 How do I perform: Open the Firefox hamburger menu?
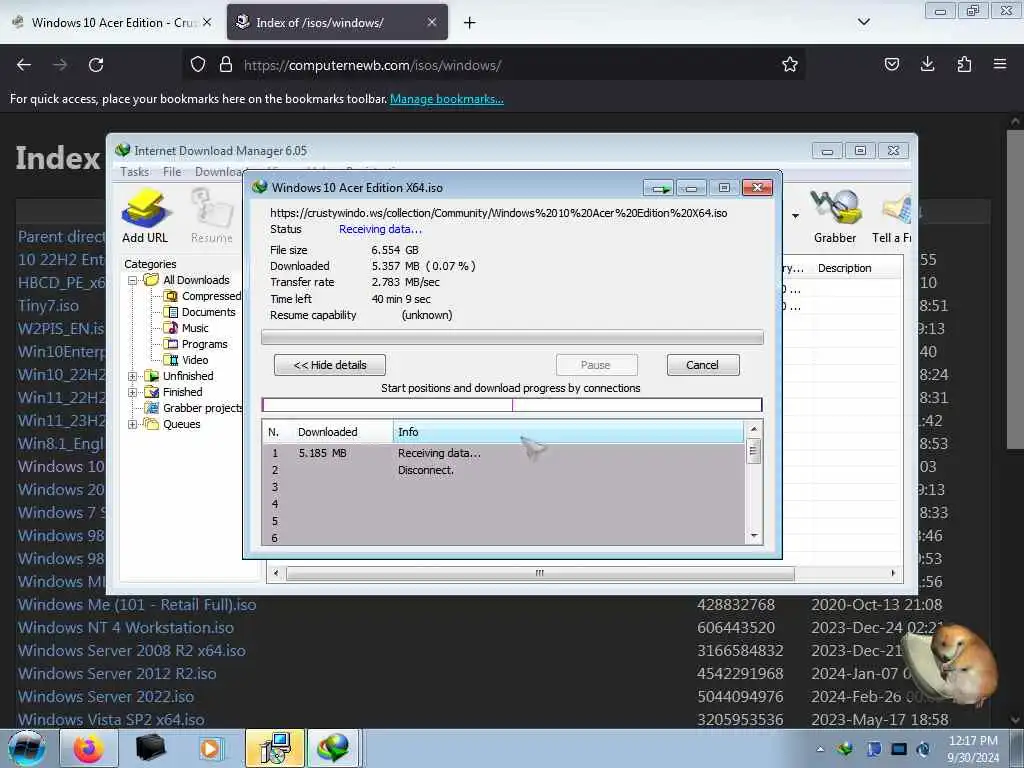[1000, 64]
